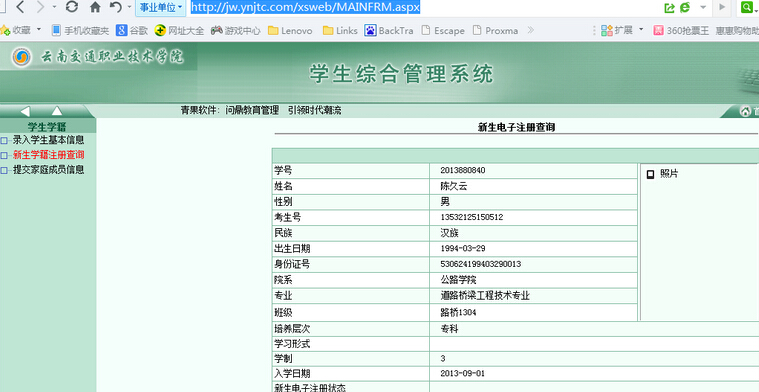Go to the browser home page icon
Viewport: 759px width, 392px height.
click(96, 7)
